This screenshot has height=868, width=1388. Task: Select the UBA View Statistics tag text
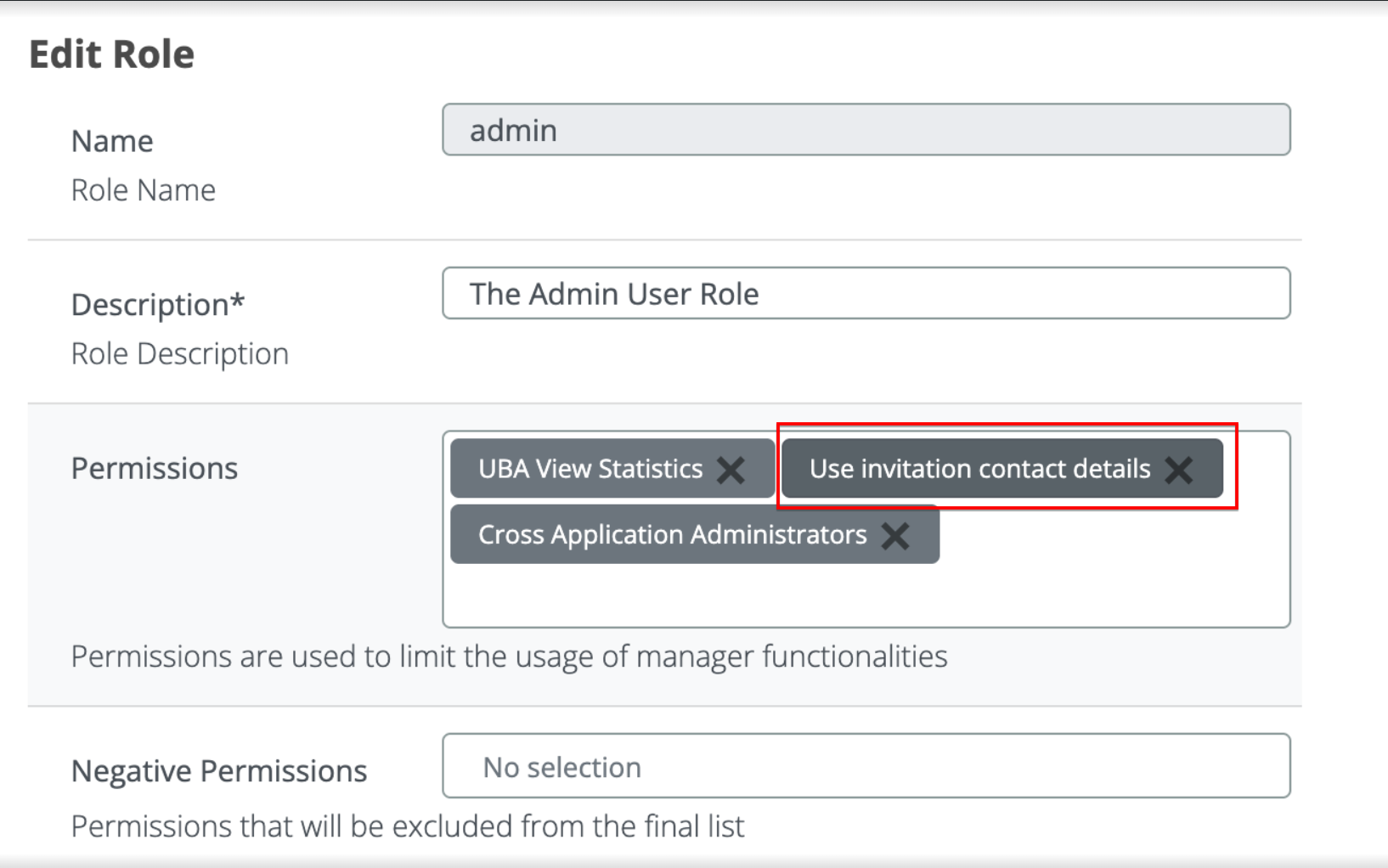pos(590,469)
